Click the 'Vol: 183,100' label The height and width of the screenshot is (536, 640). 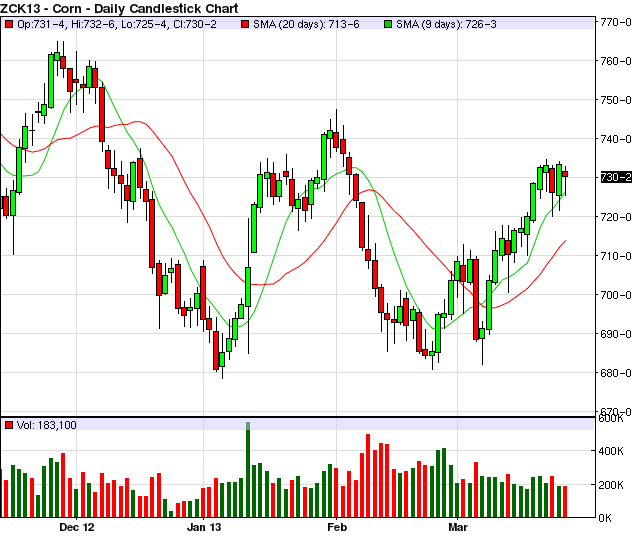47,425
